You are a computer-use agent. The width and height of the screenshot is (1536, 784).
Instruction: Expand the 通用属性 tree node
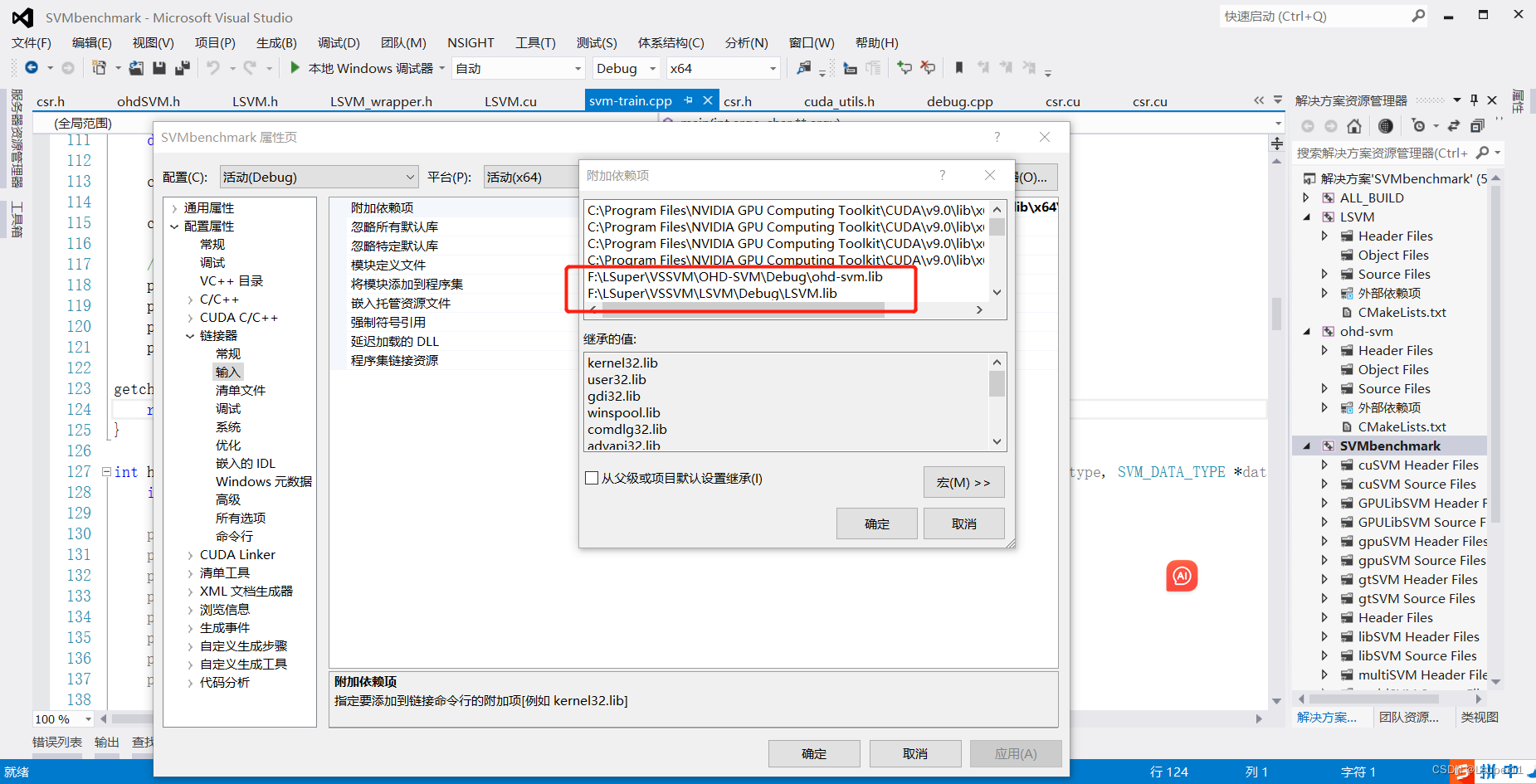pyautogui.click(x=174, y=208)
